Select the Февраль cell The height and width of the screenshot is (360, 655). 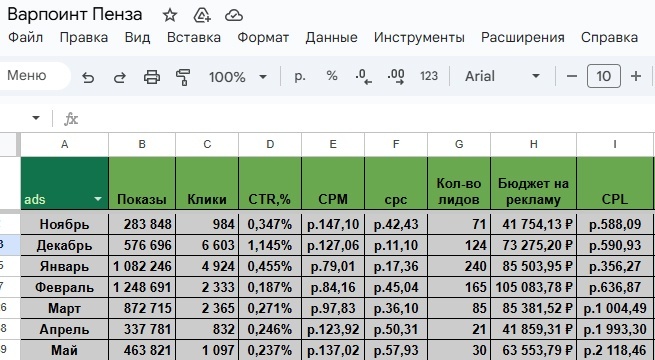64,287
